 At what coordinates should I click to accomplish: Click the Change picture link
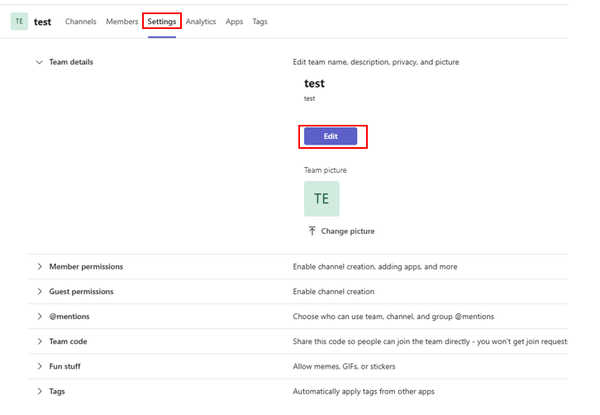click(347, 231)
